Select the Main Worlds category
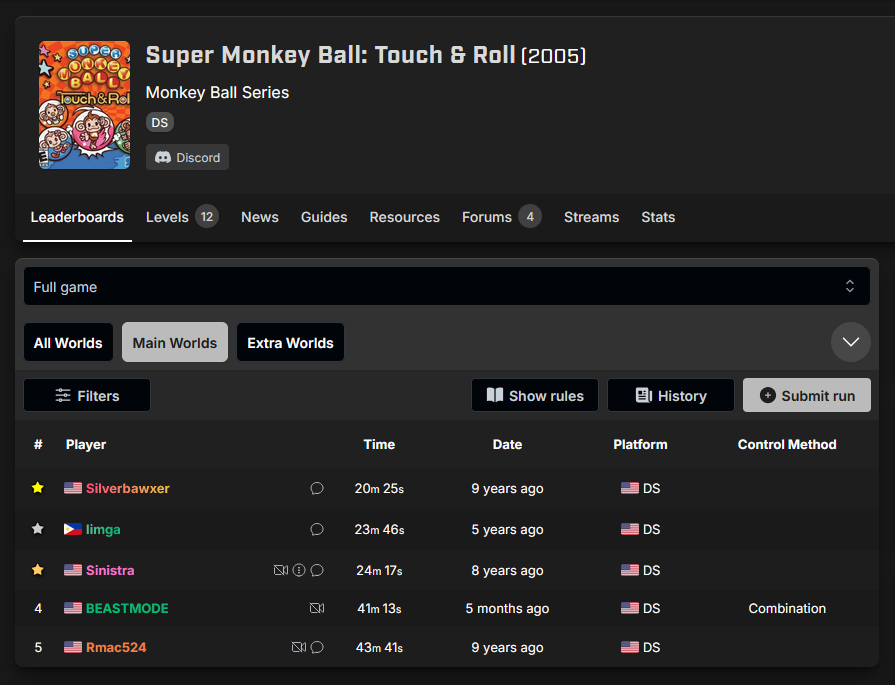This screenshot has height=685, width=895. point(175,342)
